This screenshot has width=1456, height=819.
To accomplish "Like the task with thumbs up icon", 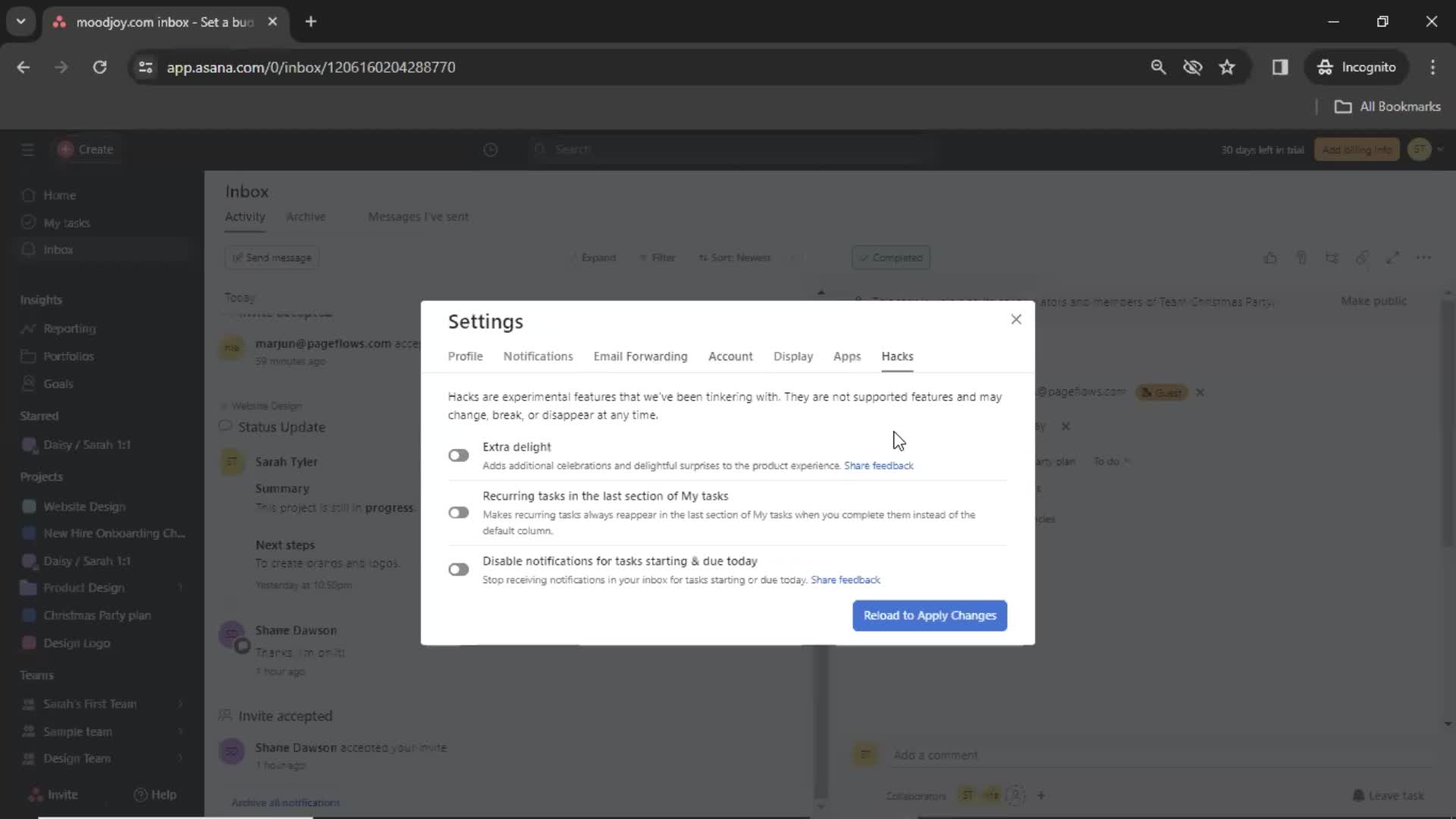I will click(x=1270, y=258).
